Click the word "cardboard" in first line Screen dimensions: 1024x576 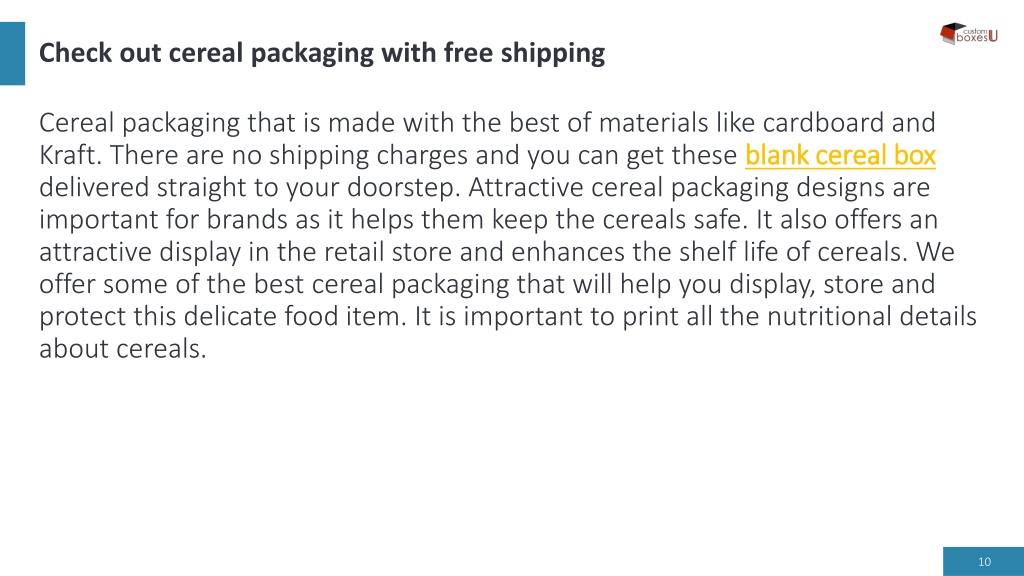tap(823, 123)
